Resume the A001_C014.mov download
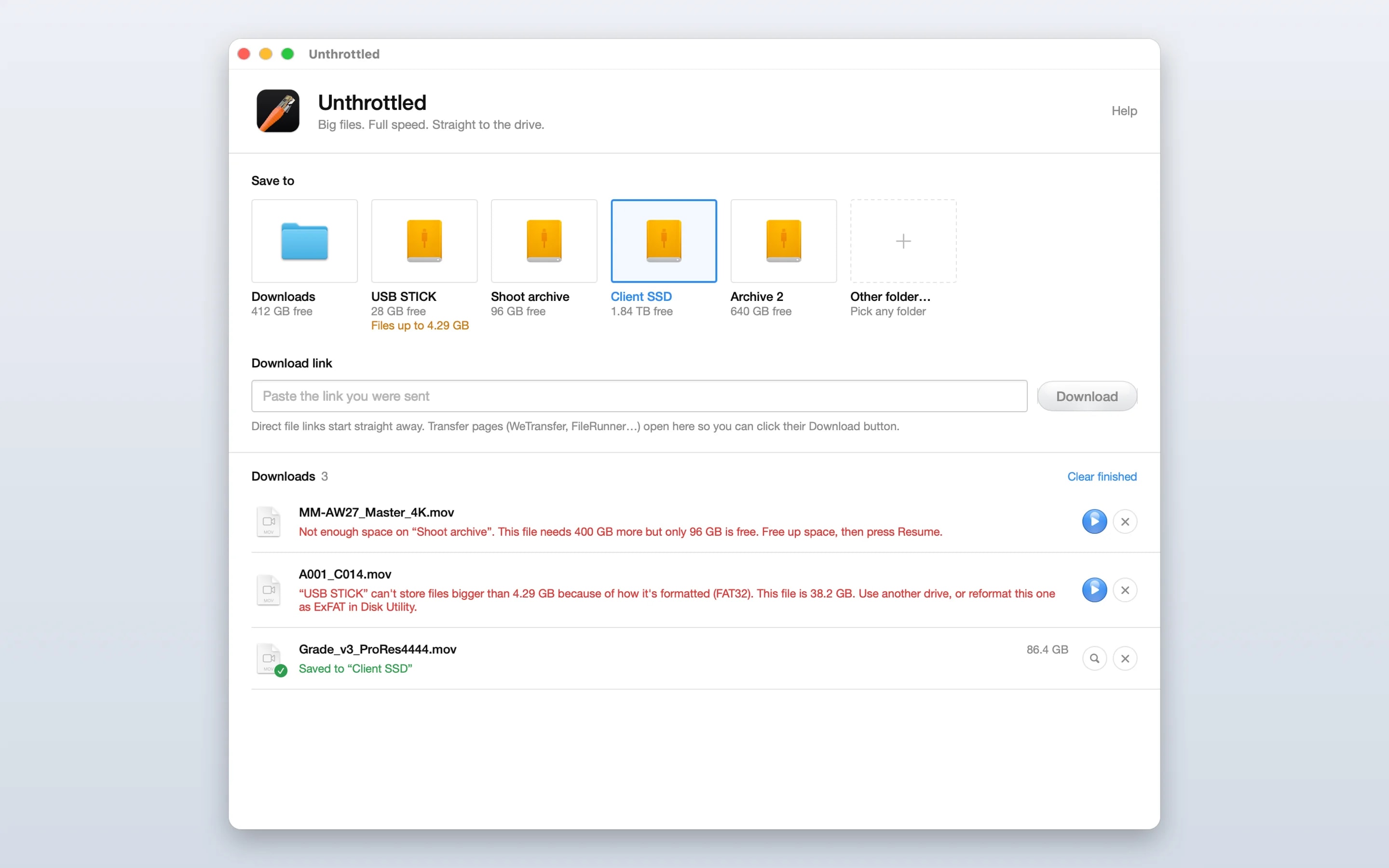Viewport: 1389px width, 868px height. pyautogui.click(x=1094, y=590)
